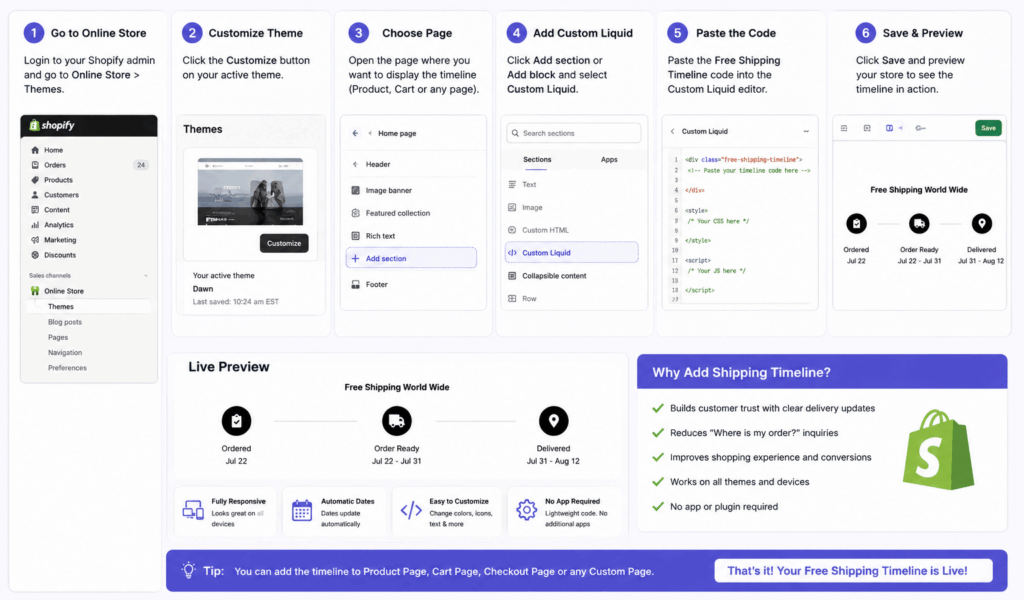Image resolution: width=1024 pixels, height=600 pixels.
Task: Choose Row from the sections list
Action: pyautogui.click(x=522, y=299)
